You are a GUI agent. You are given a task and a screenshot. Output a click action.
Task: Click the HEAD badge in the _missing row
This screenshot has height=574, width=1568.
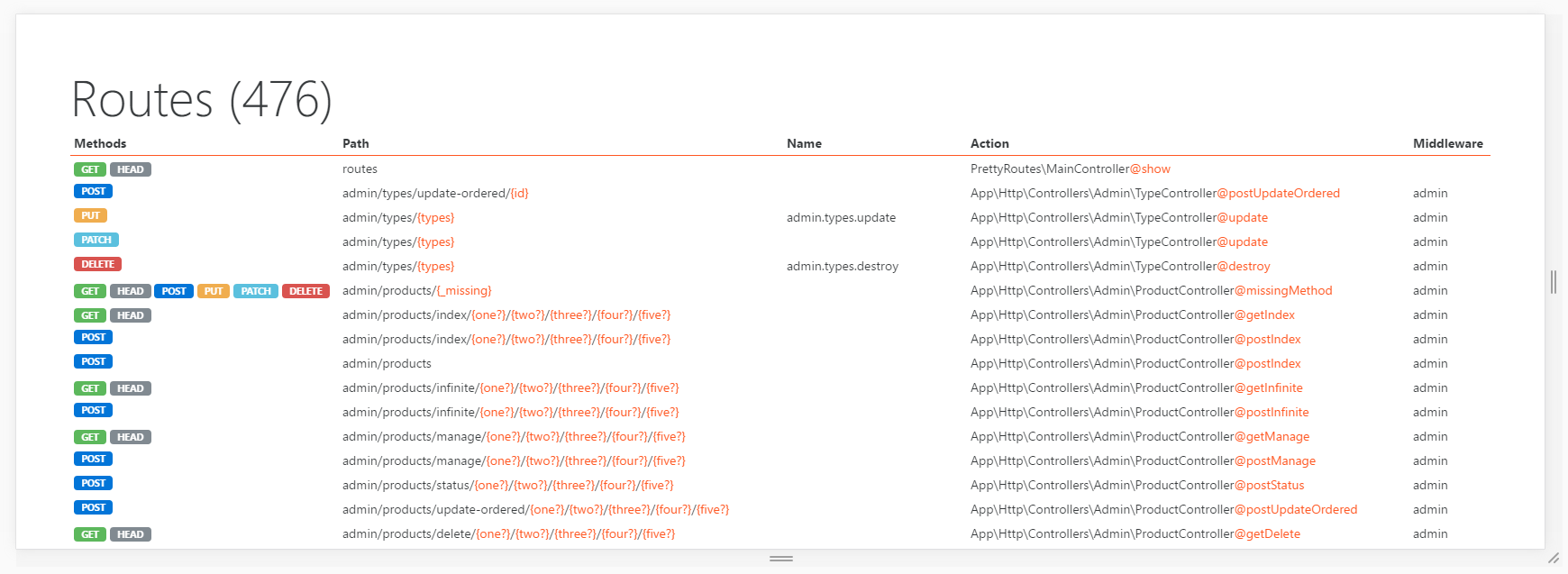[x=130, y=291]
